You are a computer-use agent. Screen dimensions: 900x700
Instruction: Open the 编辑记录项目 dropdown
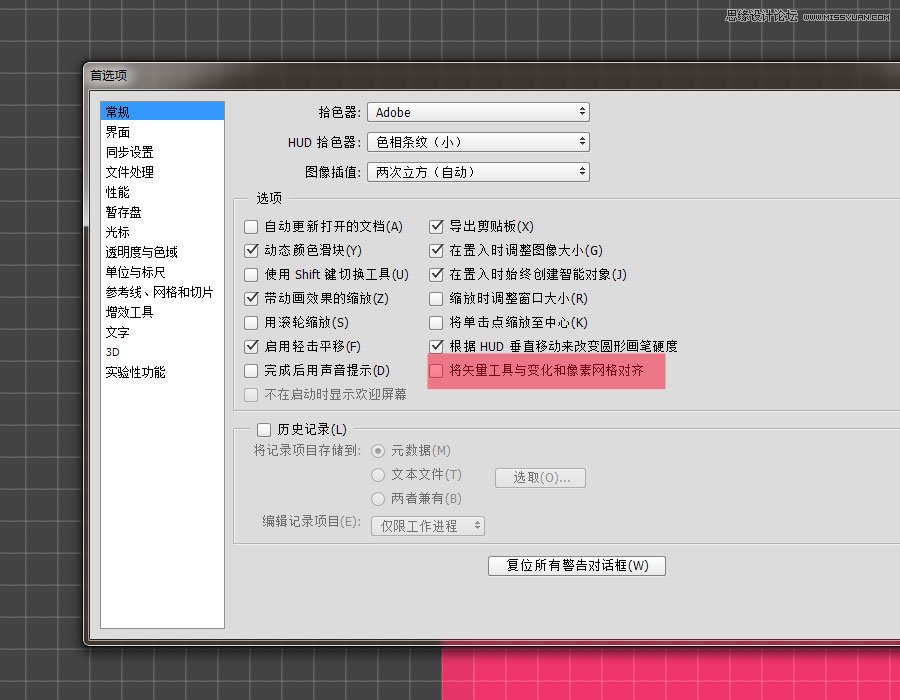click(428, 525)
